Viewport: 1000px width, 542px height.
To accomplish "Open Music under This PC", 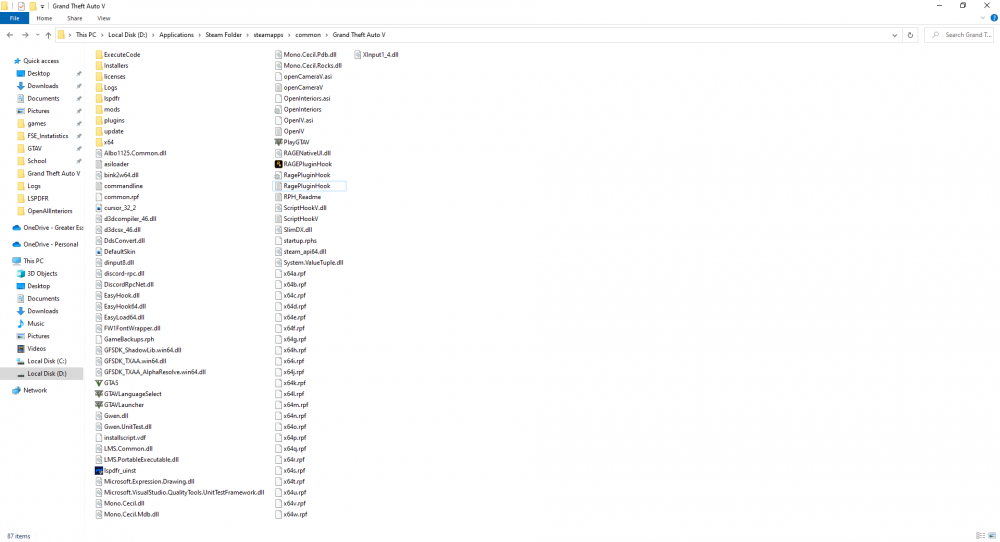I will click(x=36, y=324).
